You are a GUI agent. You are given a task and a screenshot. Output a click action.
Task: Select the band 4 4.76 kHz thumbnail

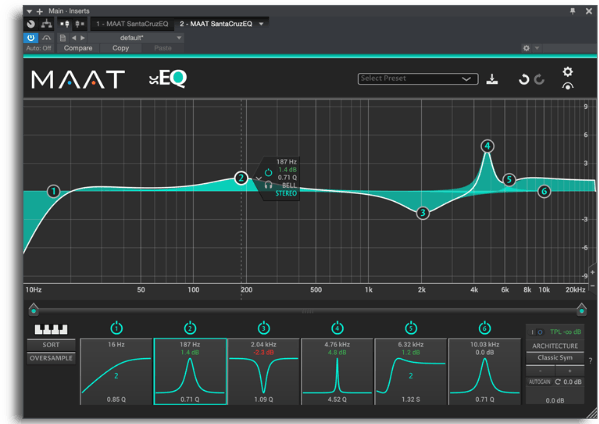coord(337,371)
